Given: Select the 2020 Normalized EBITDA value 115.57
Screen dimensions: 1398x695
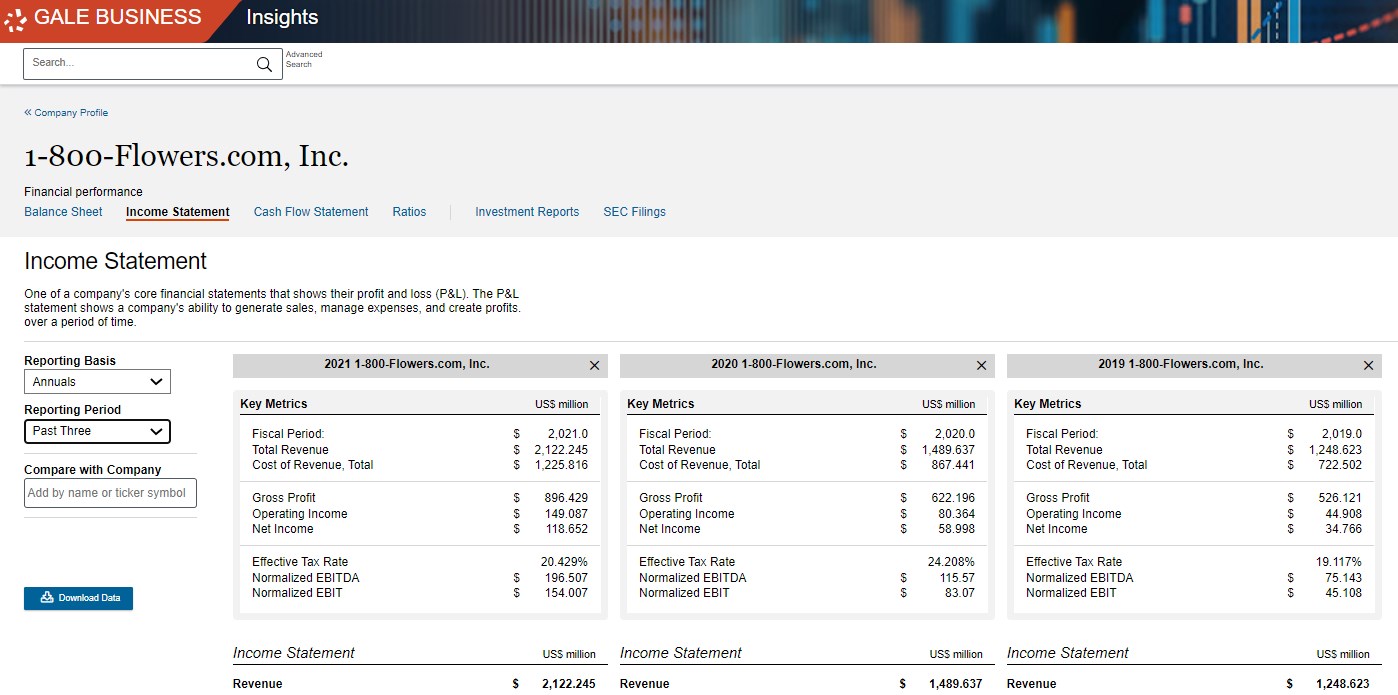Looking at the screenshot, I should pos(959,578).
